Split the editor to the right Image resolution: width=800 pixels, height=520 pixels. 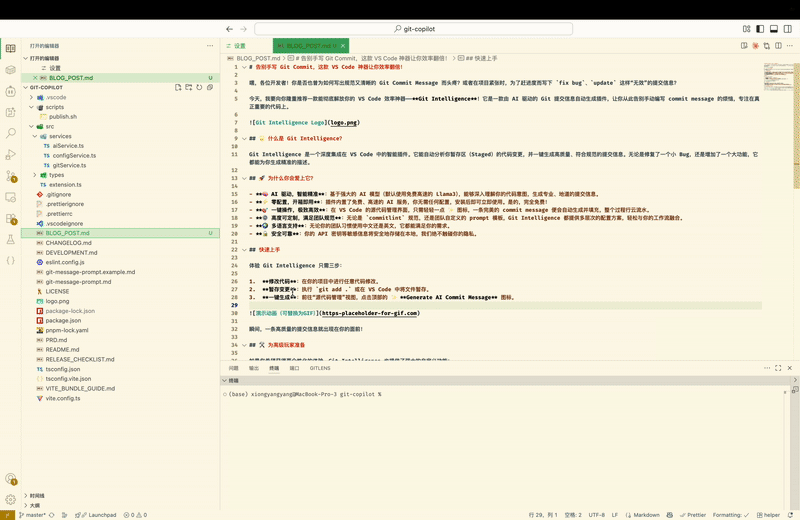[778, 46]
